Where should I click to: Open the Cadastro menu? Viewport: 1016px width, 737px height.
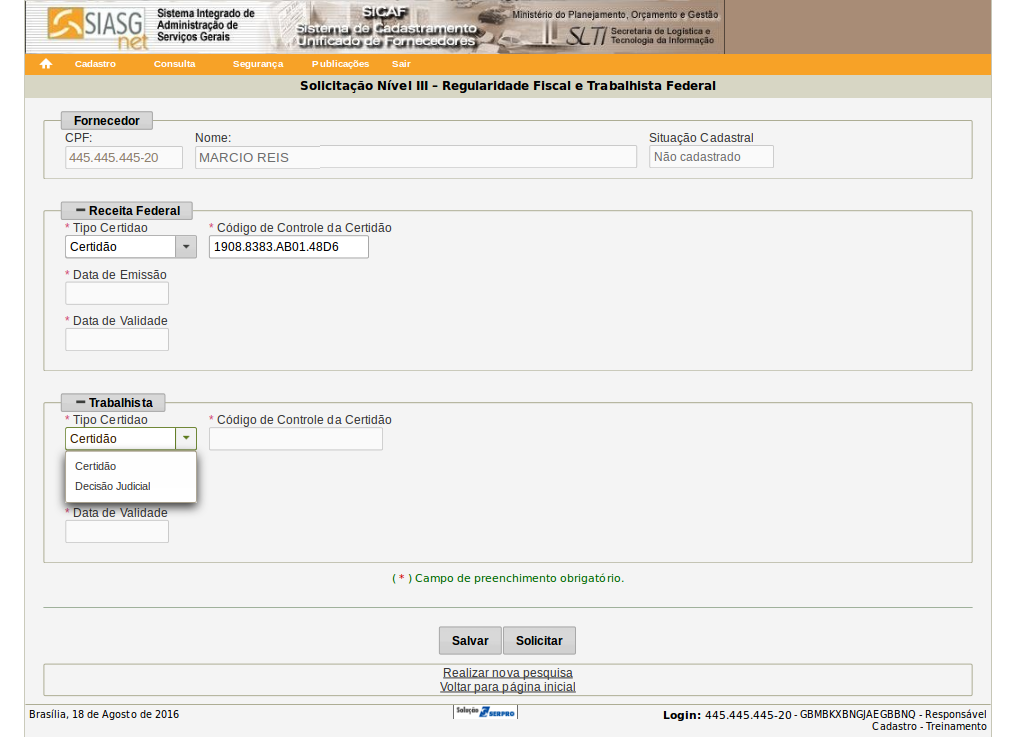[x=95, y=64]
